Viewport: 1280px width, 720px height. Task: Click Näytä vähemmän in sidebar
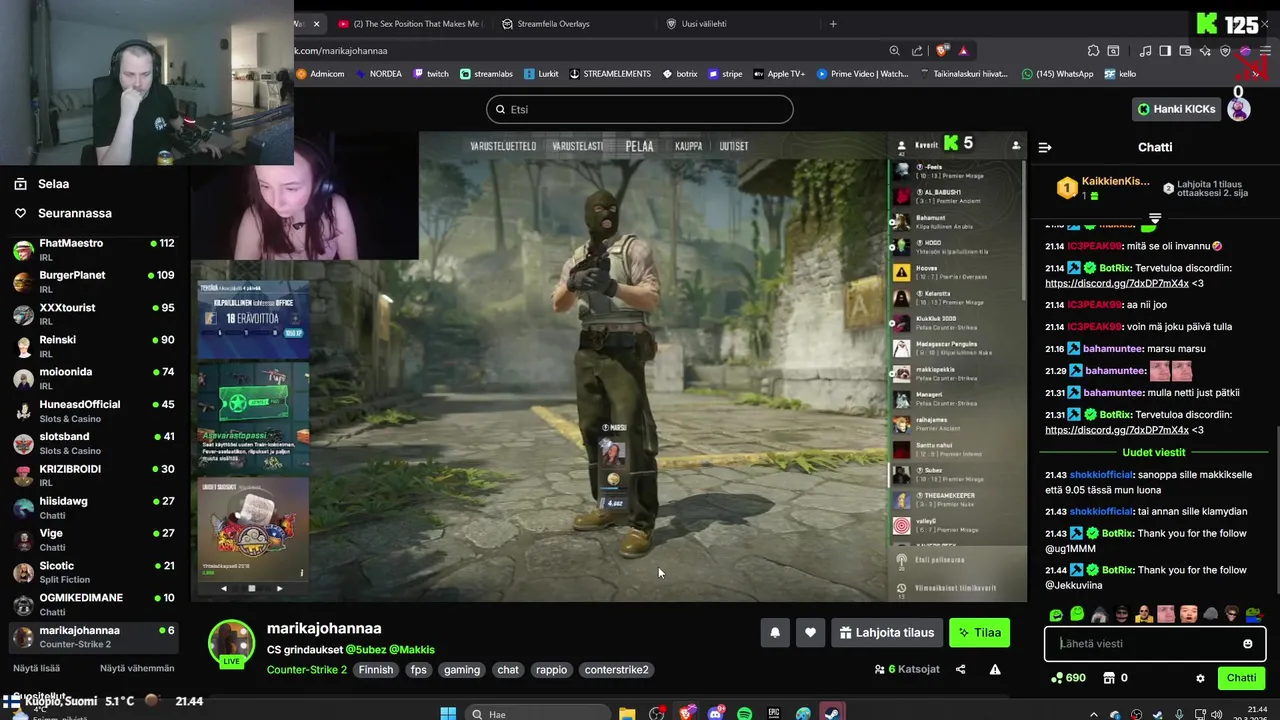(x=137, y=668)
